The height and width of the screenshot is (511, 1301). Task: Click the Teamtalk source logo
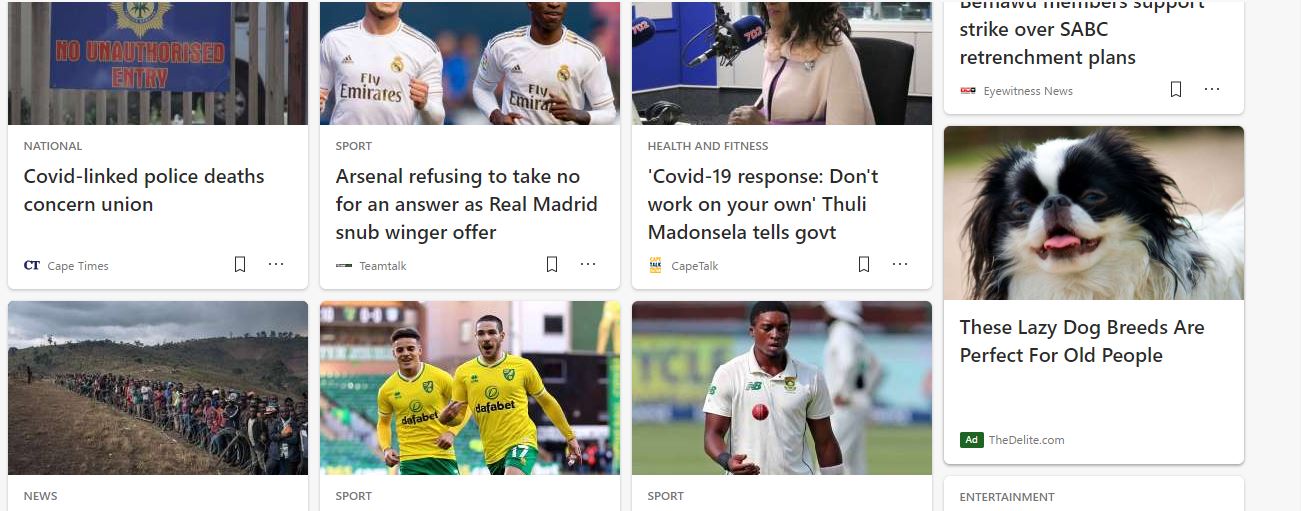(x=344, y=266)
